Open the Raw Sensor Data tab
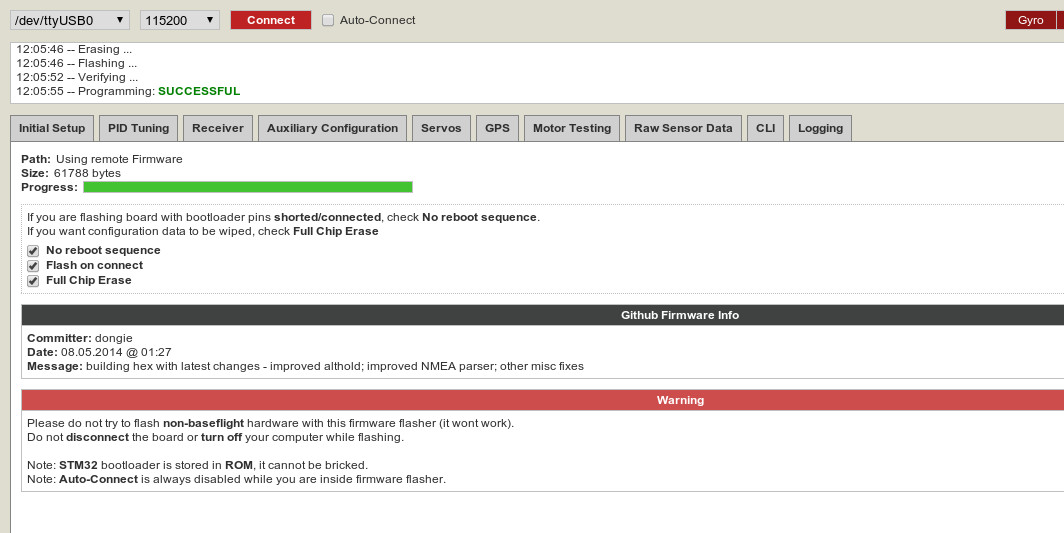Viewport: 1064px width, 533px height. [x=683, y=128]
